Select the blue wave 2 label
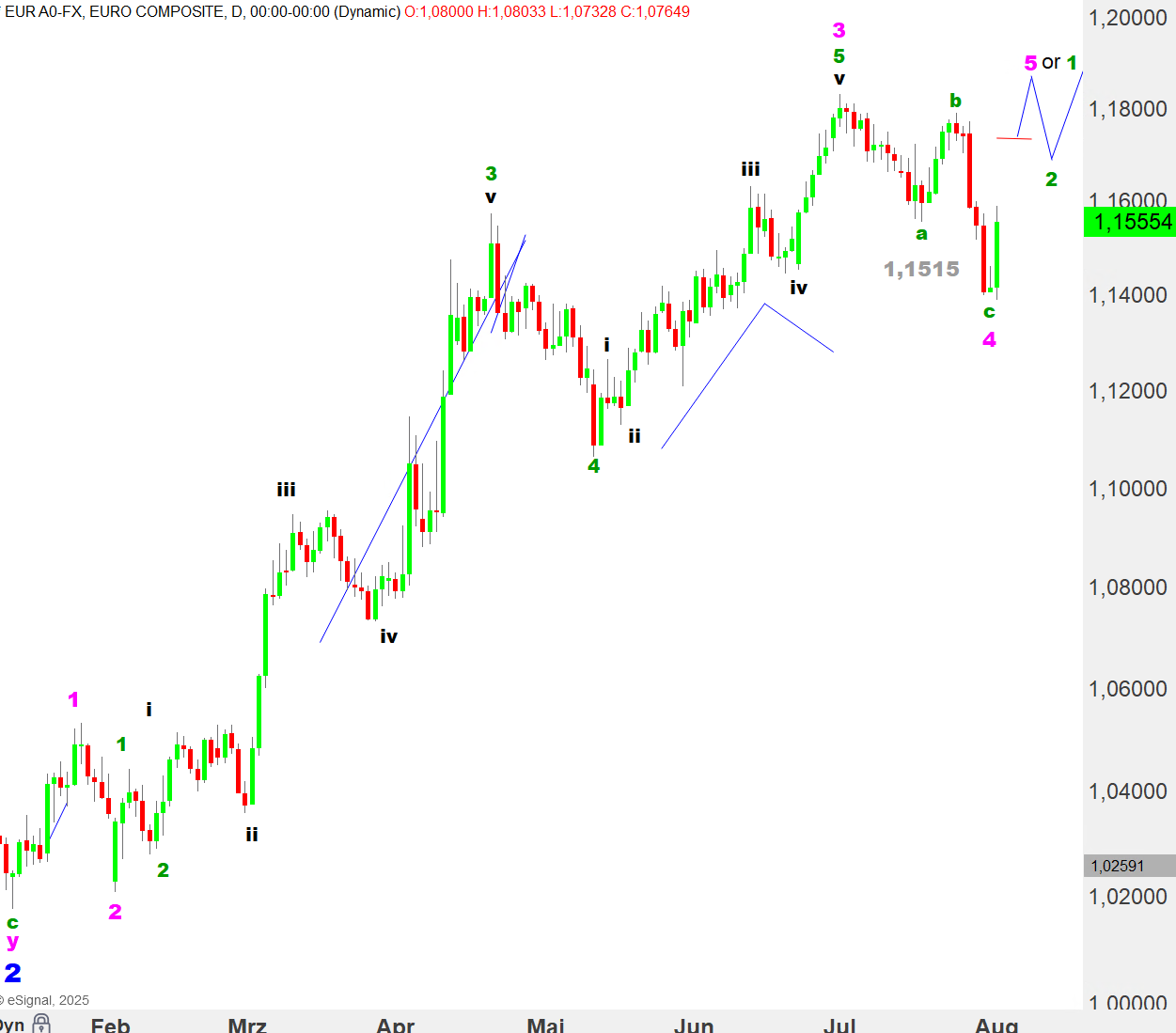This screenshot has height=1033, width=1176. 12,973
